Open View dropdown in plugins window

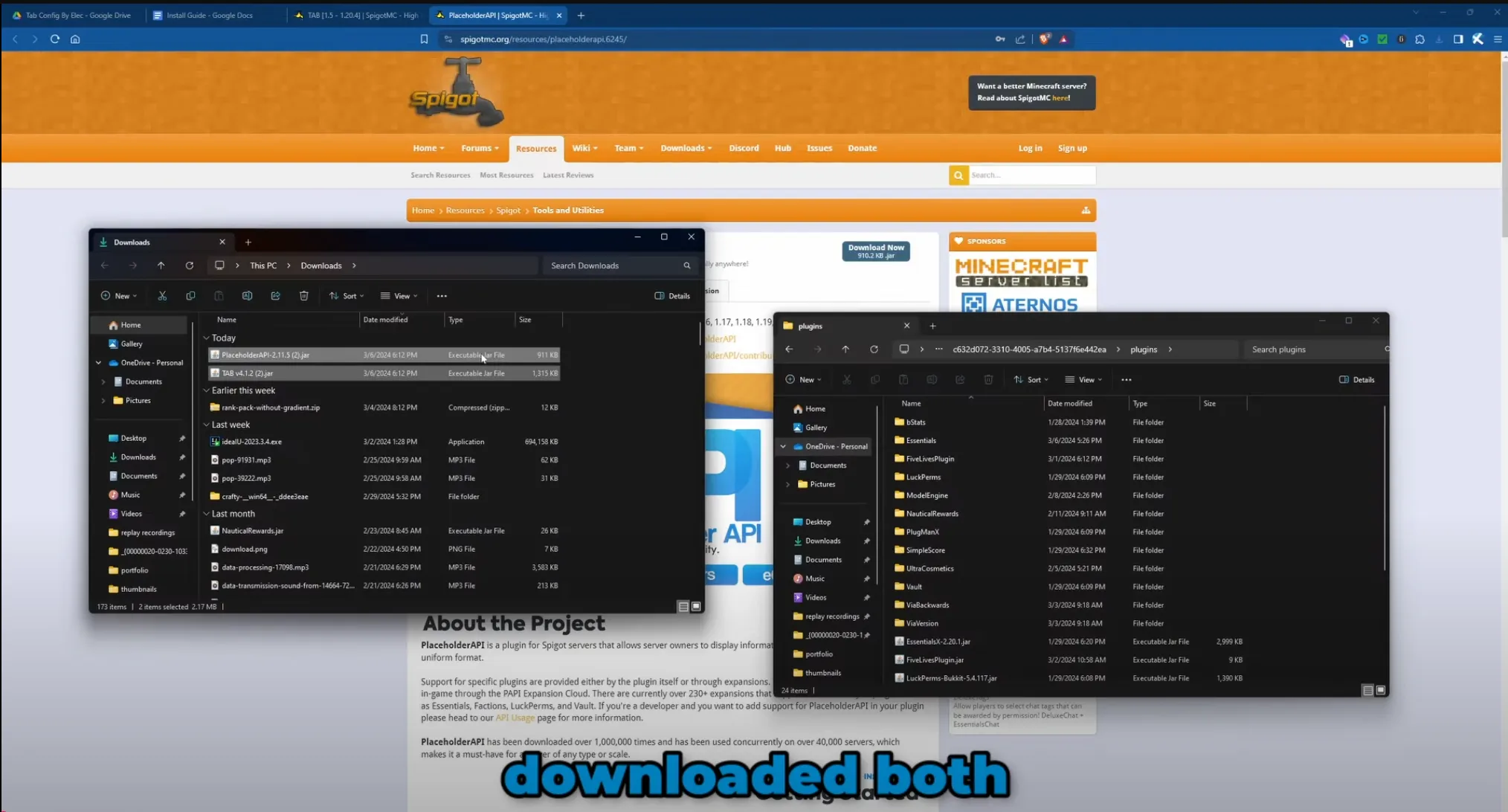[x=1083, y=380]
